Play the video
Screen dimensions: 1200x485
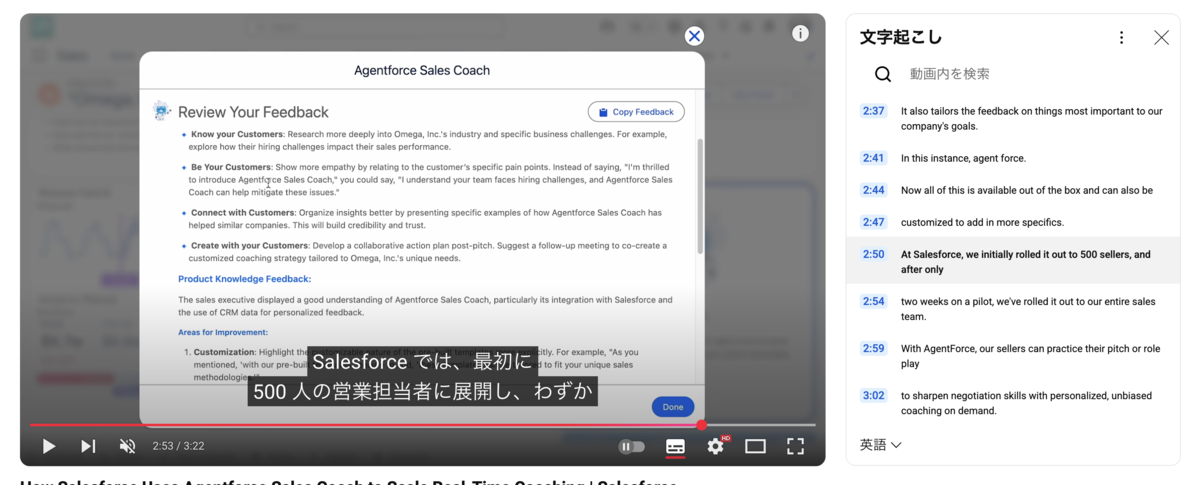[48, 446]
